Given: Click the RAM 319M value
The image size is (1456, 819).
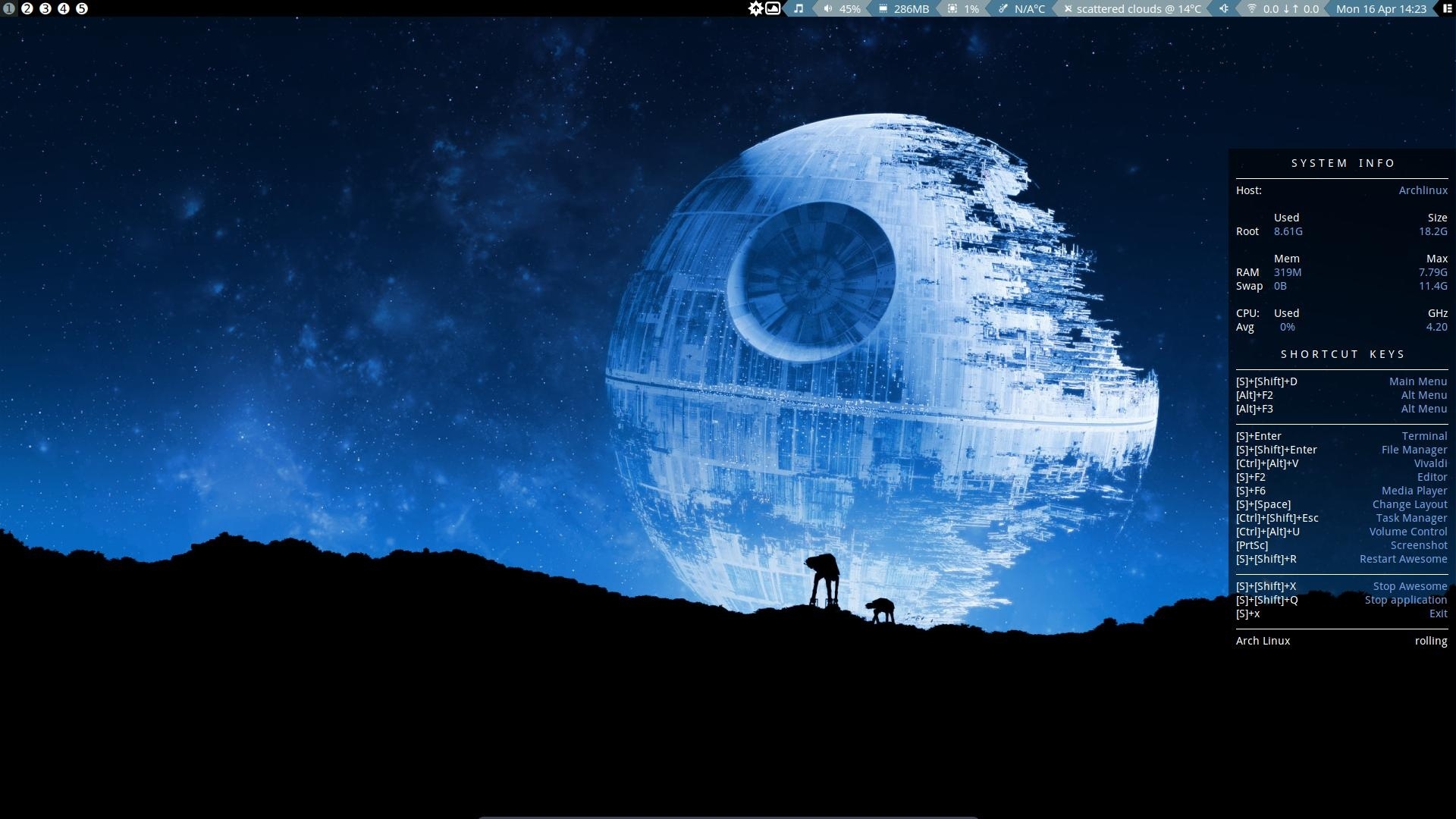Looking at the screenshot, I should (1288, 272).
